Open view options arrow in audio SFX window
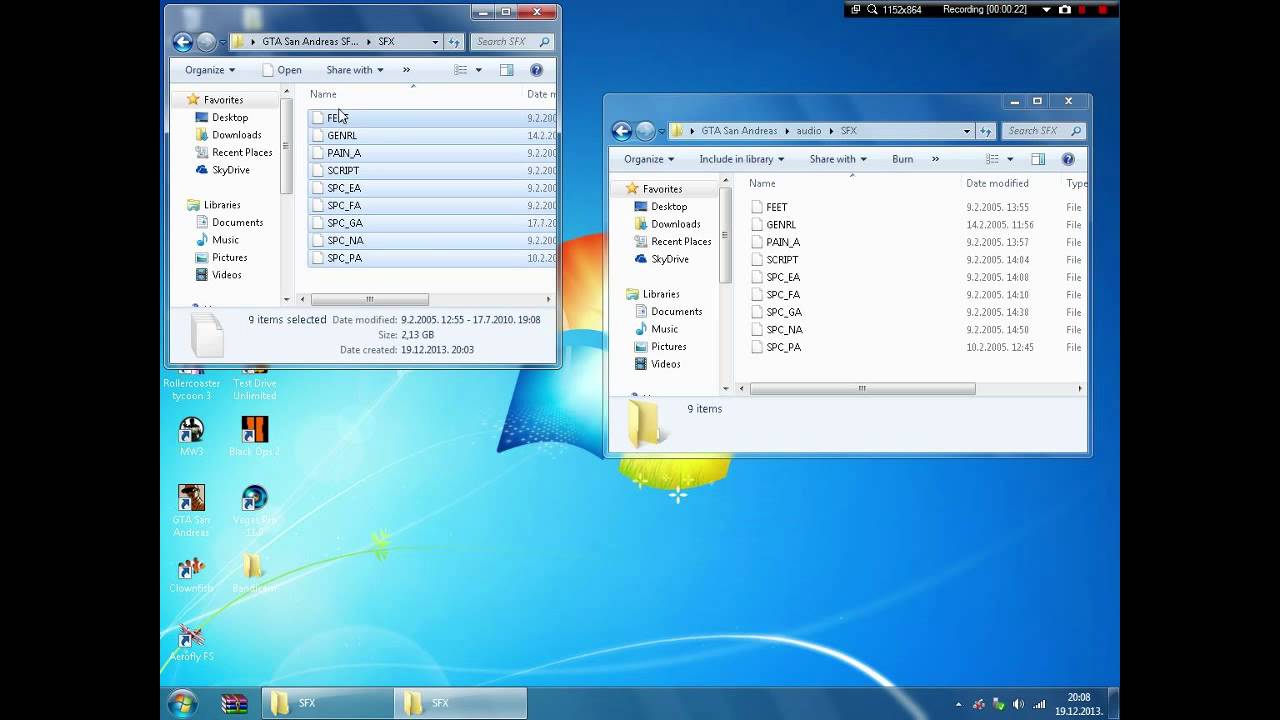 (x=1010, y=159)
